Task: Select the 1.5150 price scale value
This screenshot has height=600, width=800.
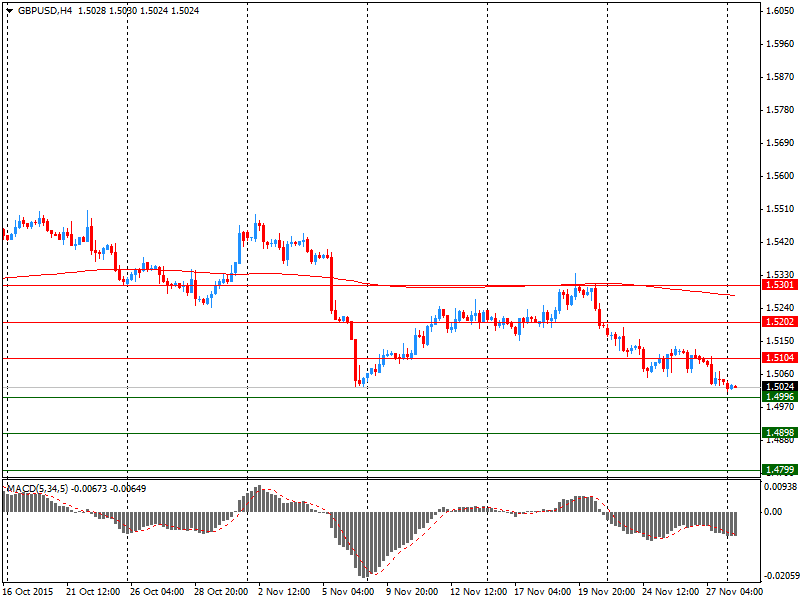Action: point(780,340)
